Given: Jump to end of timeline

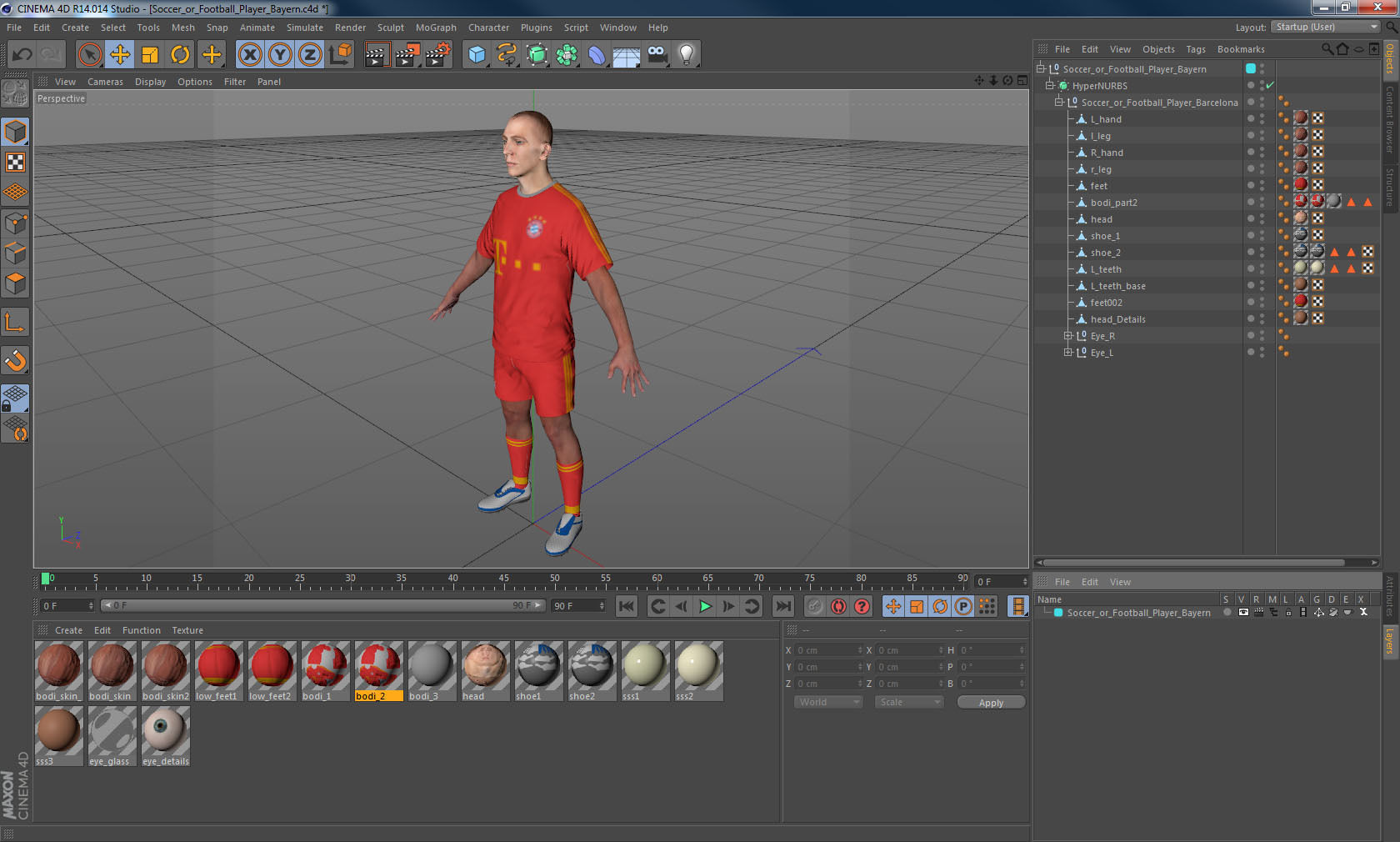Looking at the screenshot, I should click(783, 606).
